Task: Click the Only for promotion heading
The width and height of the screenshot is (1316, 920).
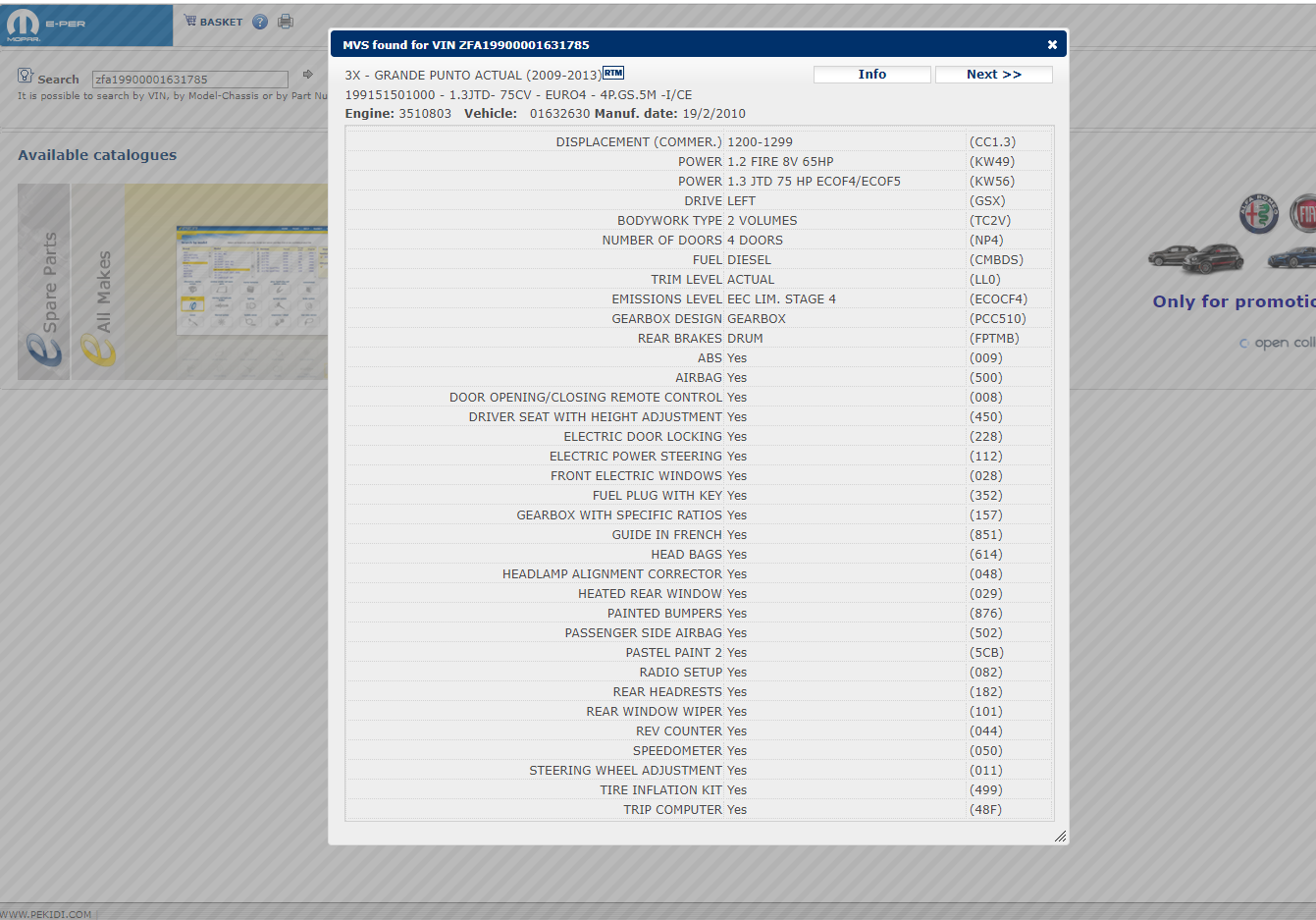Action: [1234, 301]
